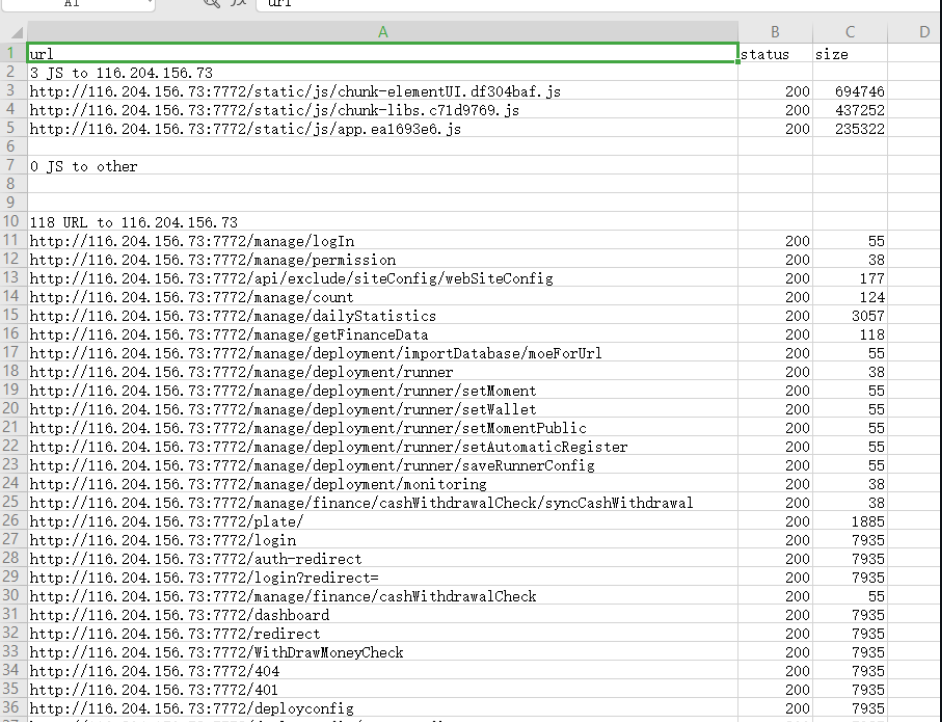Select the syncCashWithdrawal URL cell
Viewport: 942px width, 722px height.
(x=383, y=503)
